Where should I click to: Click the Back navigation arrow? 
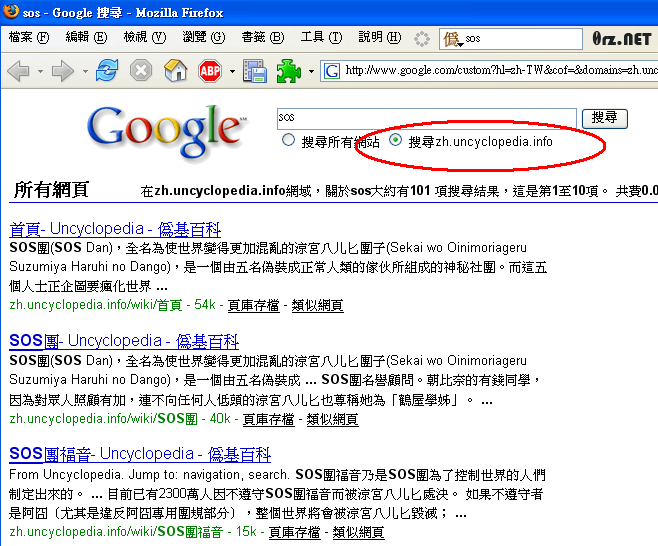(x=19, y=71)
